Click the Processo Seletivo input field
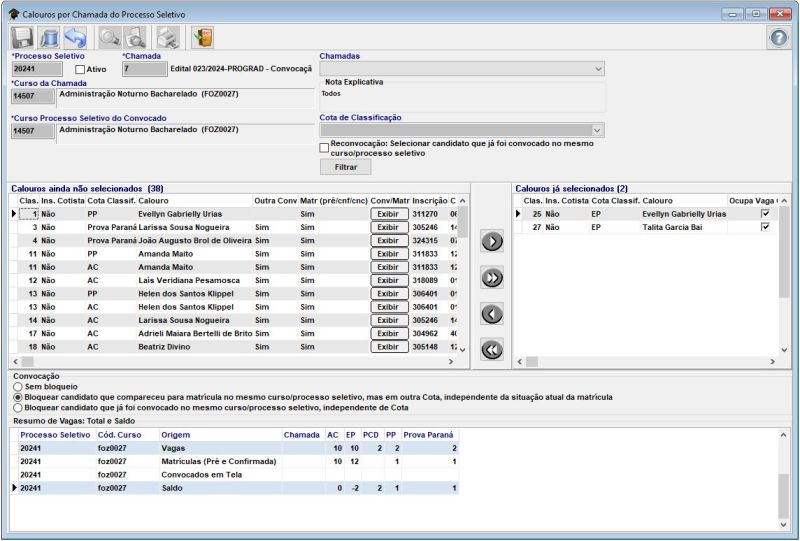800x541 pixels. [36, 69]
